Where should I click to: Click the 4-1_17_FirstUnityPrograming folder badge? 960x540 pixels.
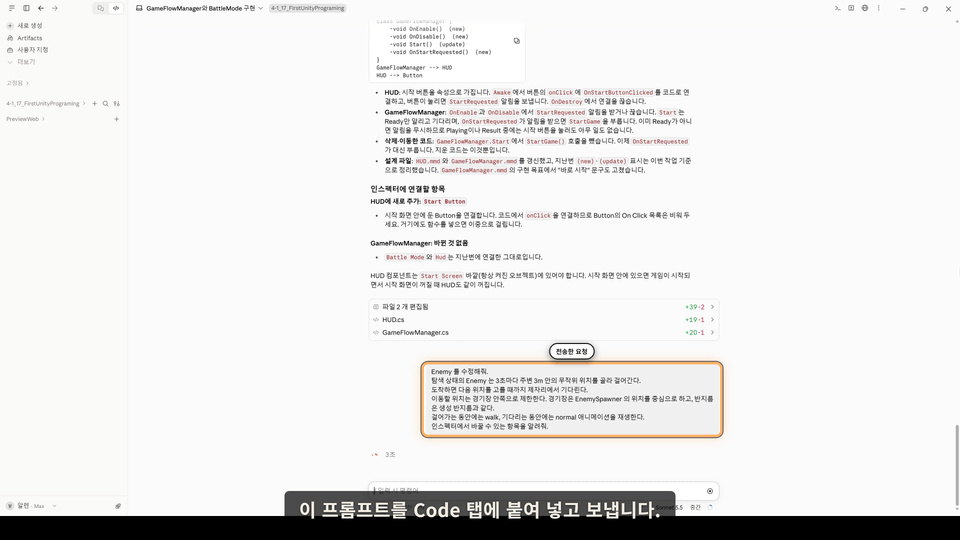click(308, 8)
